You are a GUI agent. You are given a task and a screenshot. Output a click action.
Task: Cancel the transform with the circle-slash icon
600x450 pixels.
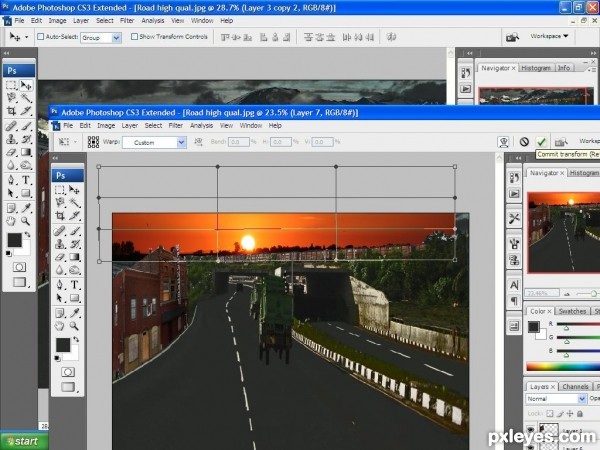pyautogui.click(x=524, y=142)
